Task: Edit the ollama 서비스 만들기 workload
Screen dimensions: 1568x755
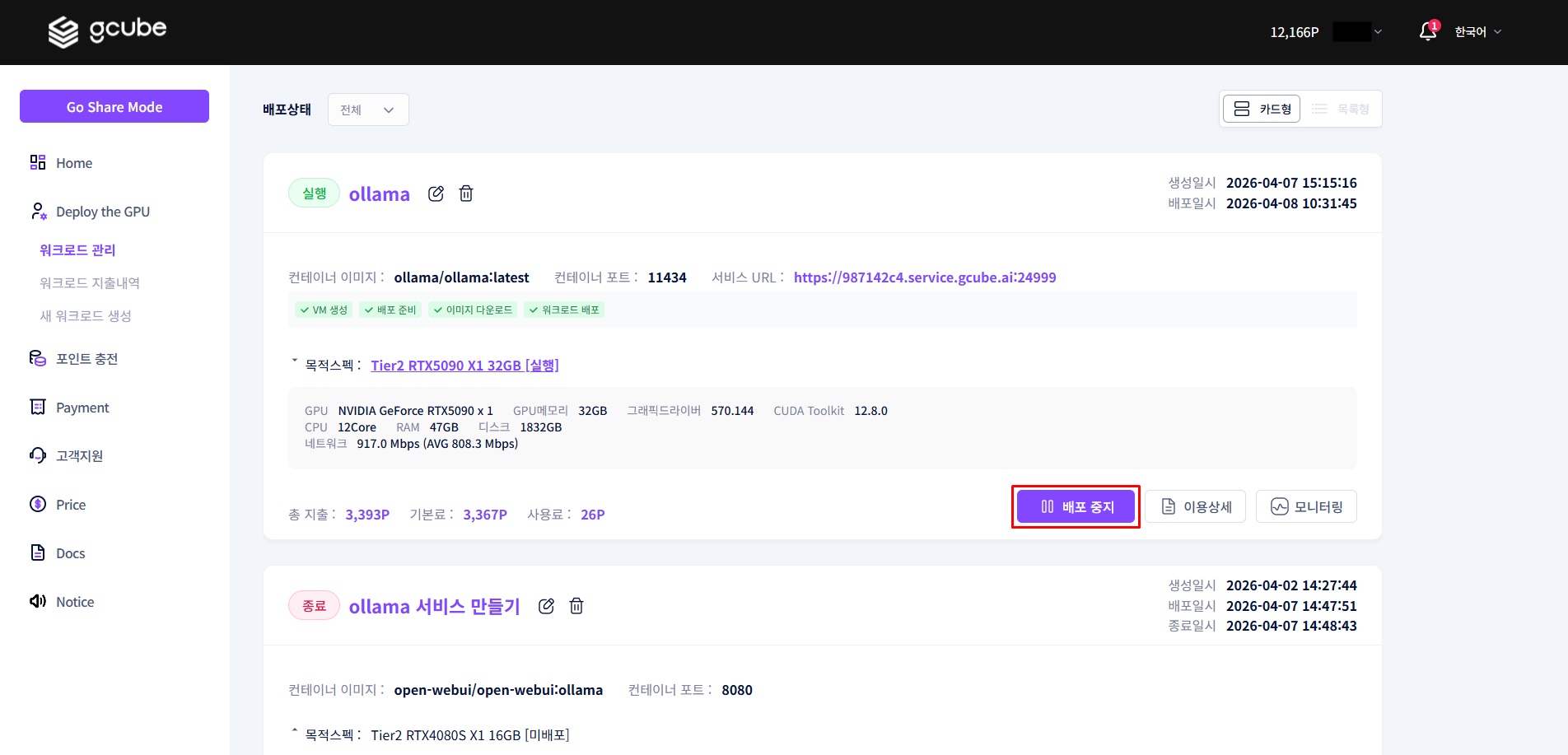Action: point(546,606)
